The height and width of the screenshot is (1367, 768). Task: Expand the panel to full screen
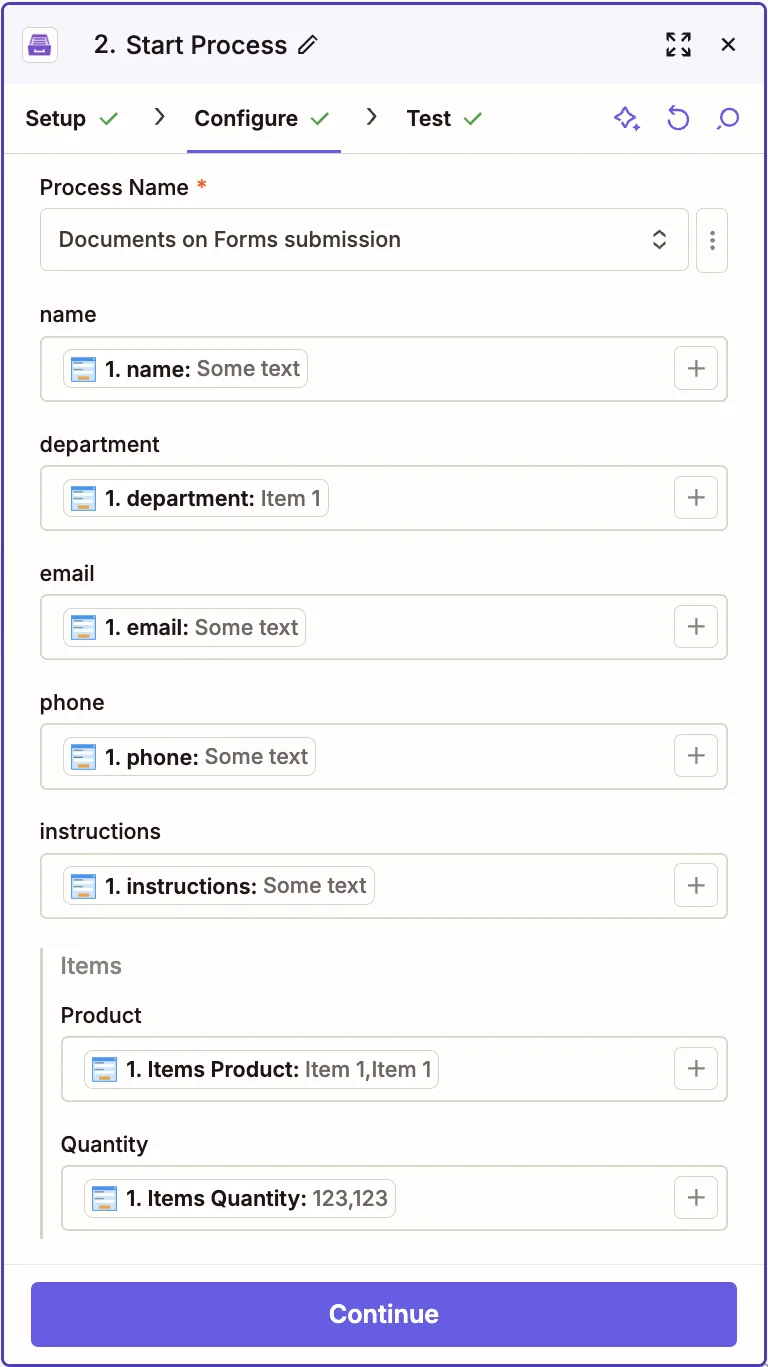click(678, 44)
